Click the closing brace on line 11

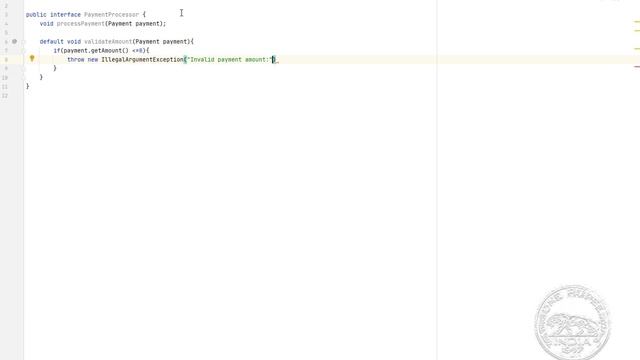(x=27, y=86)
